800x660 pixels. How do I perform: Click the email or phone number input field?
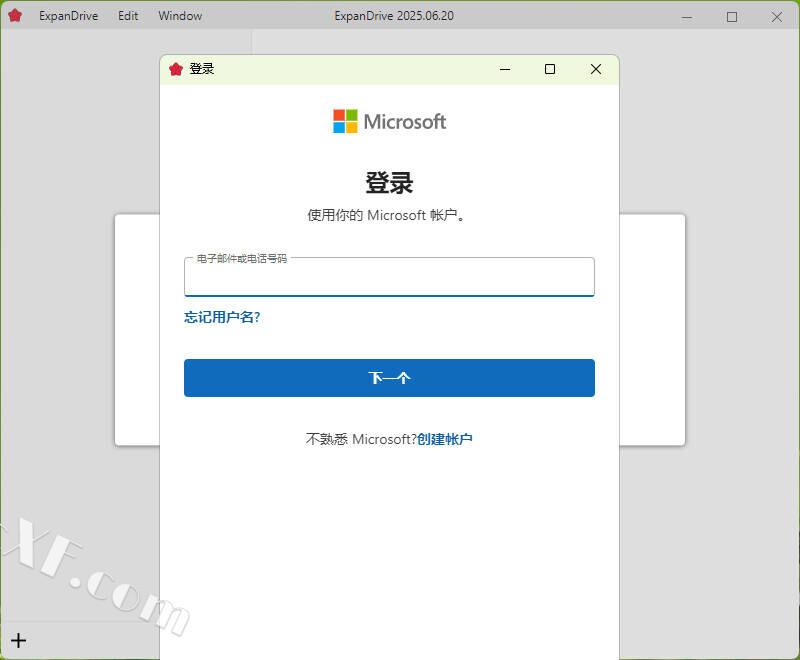click(x=389, y=277)
